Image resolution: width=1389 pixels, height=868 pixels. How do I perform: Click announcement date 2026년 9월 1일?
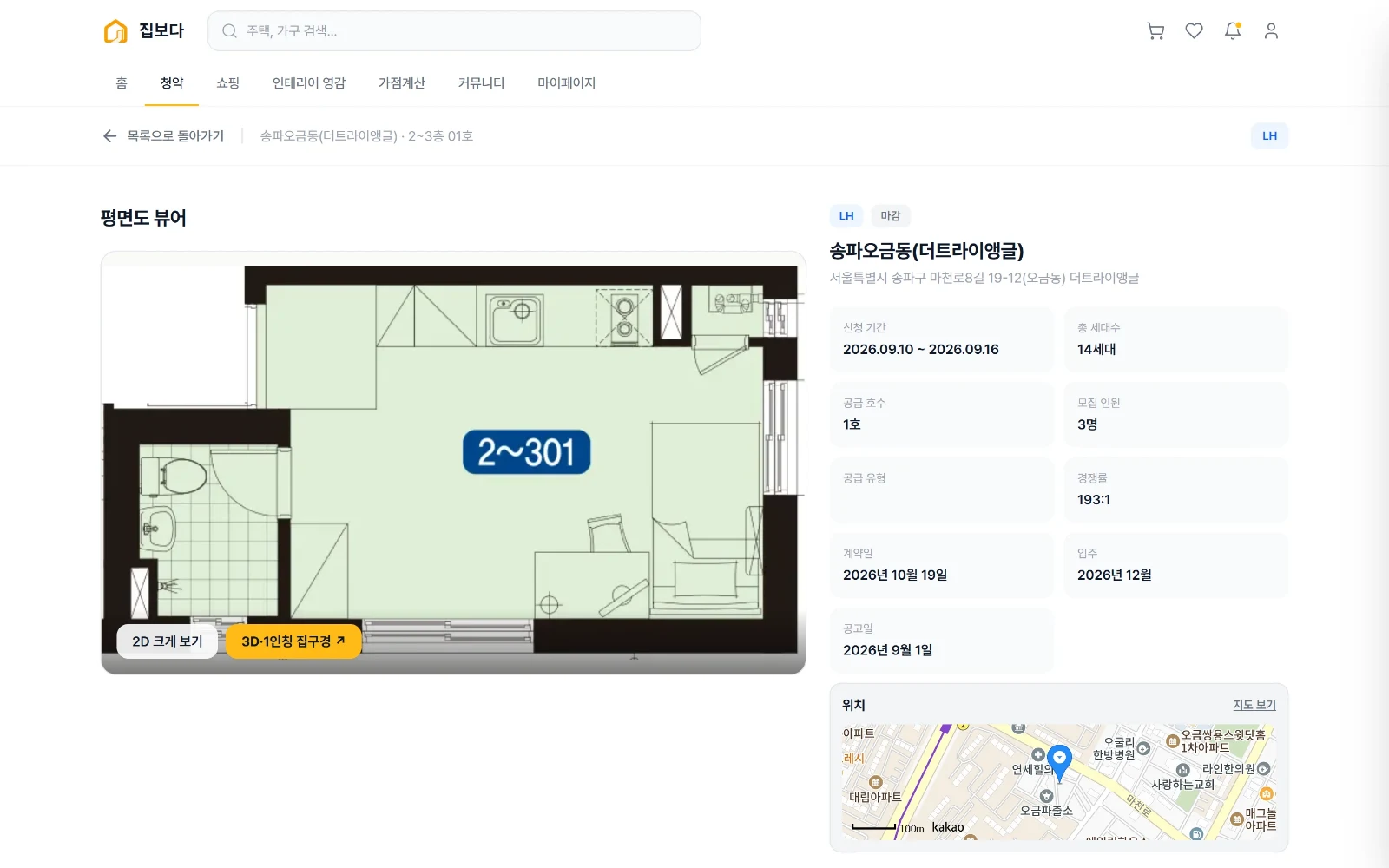coord(887,650)
